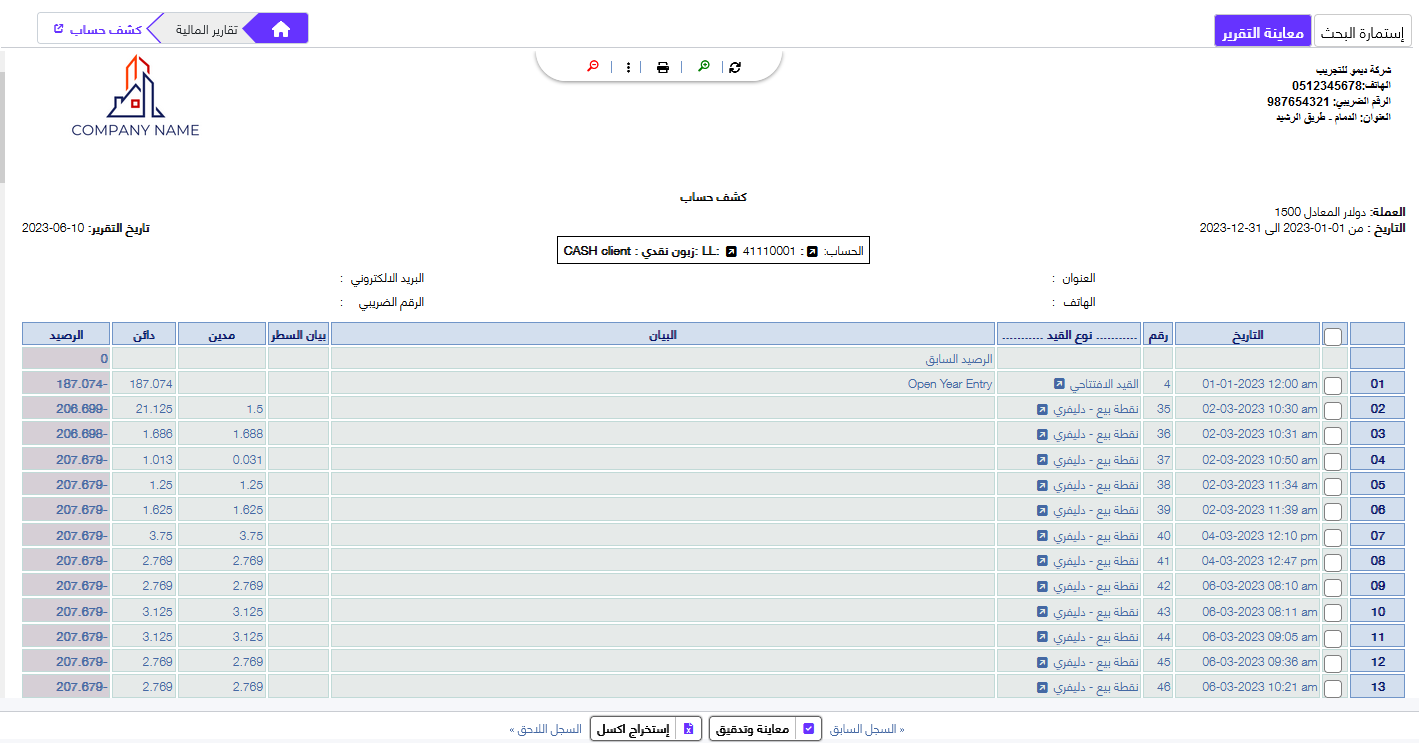This screenshot has width=1419, height=743.
Task: Open the vertical dots options icon
Action: [627, 66]
